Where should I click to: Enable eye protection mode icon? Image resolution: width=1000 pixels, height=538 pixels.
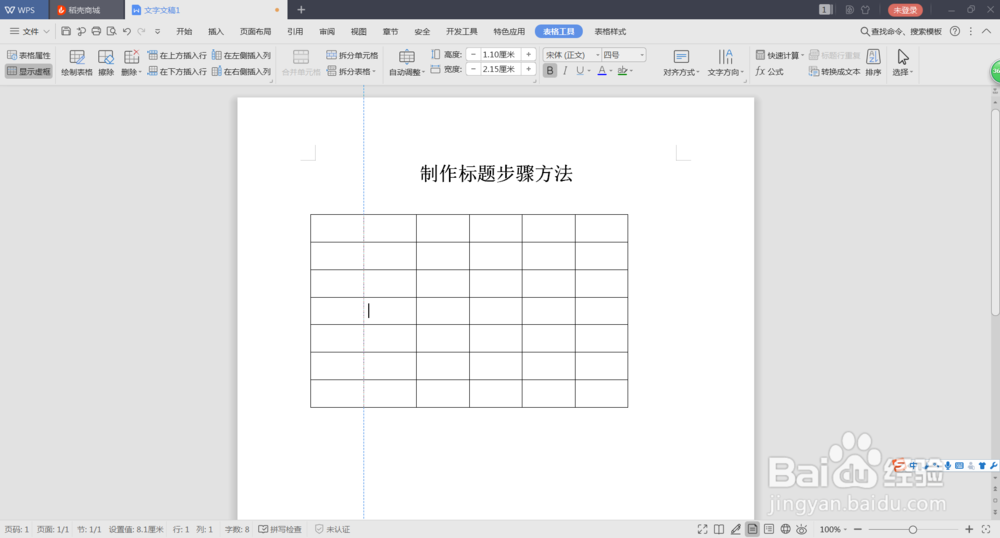tap(802, 529)
